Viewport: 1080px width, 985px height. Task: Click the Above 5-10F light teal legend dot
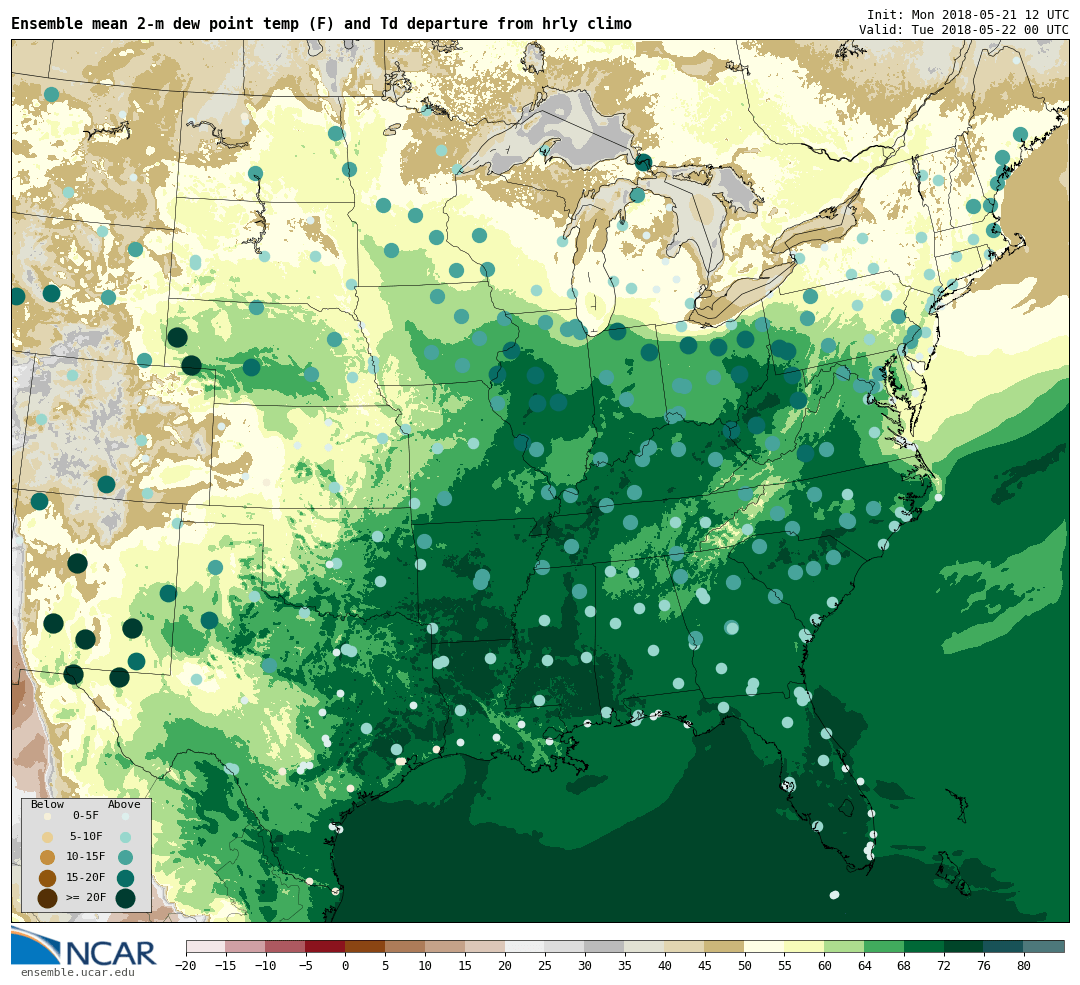tap(125, 837)
